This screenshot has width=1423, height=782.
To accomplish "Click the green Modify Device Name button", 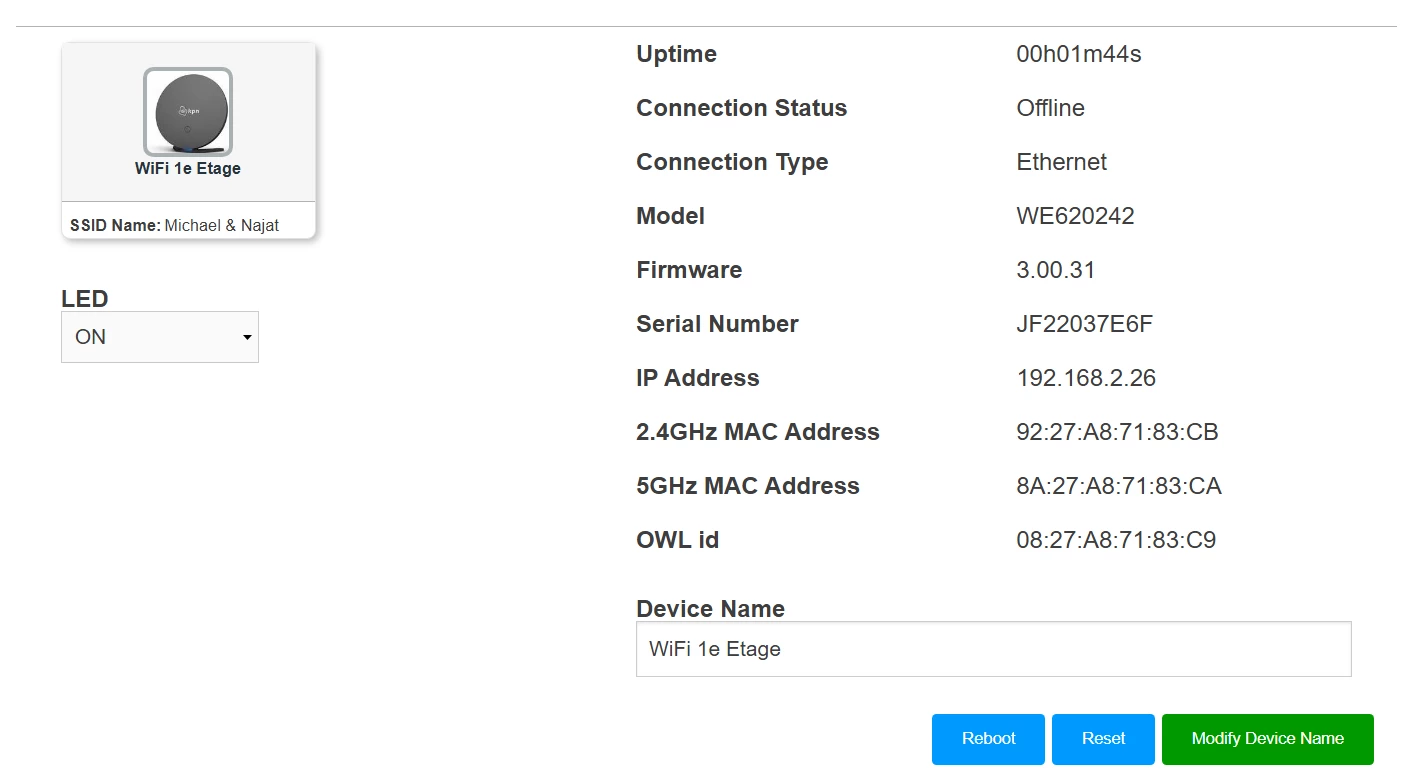I will pos(1267,739).
